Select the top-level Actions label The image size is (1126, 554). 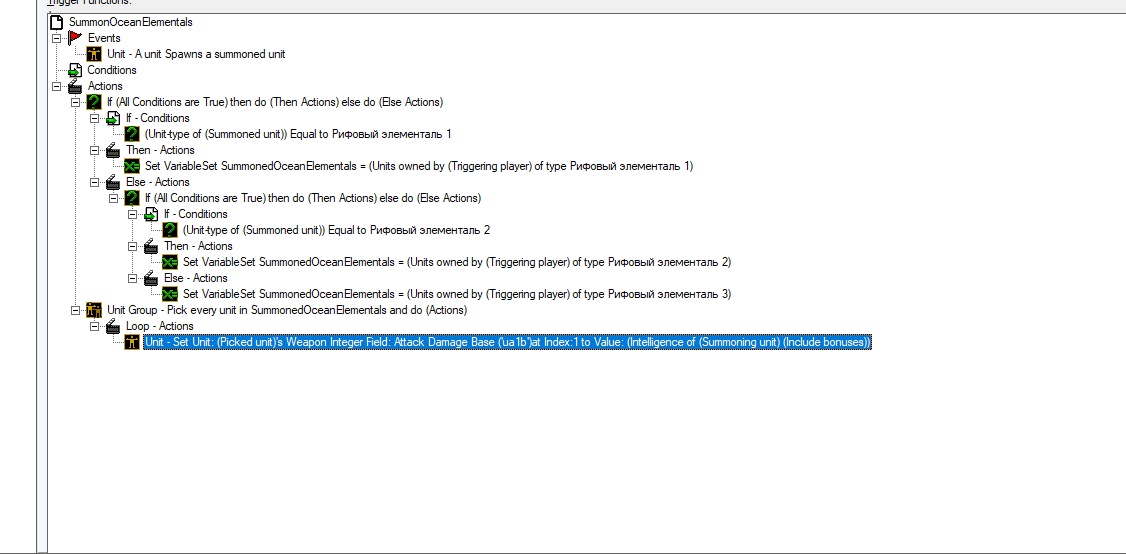tap(105, 86)
